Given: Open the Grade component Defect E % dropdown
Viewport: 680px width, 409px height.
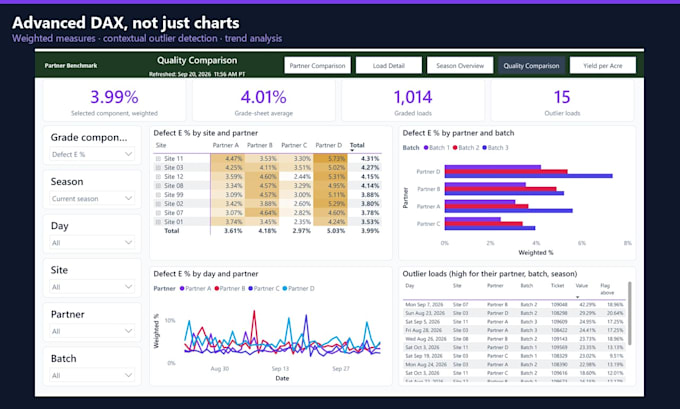Looking at the screenshot, I should tap(92, 154).
